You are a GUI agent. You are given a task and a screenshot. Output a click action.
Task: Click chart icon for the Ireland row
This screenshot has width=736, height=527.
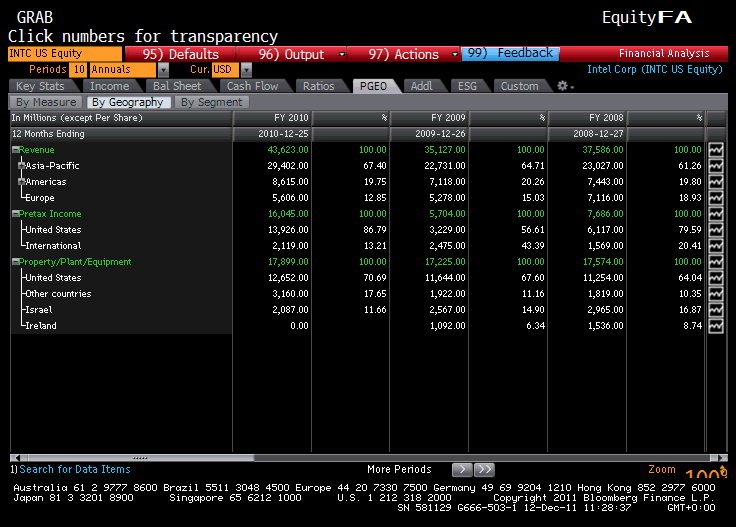click(x=715, y=326)
